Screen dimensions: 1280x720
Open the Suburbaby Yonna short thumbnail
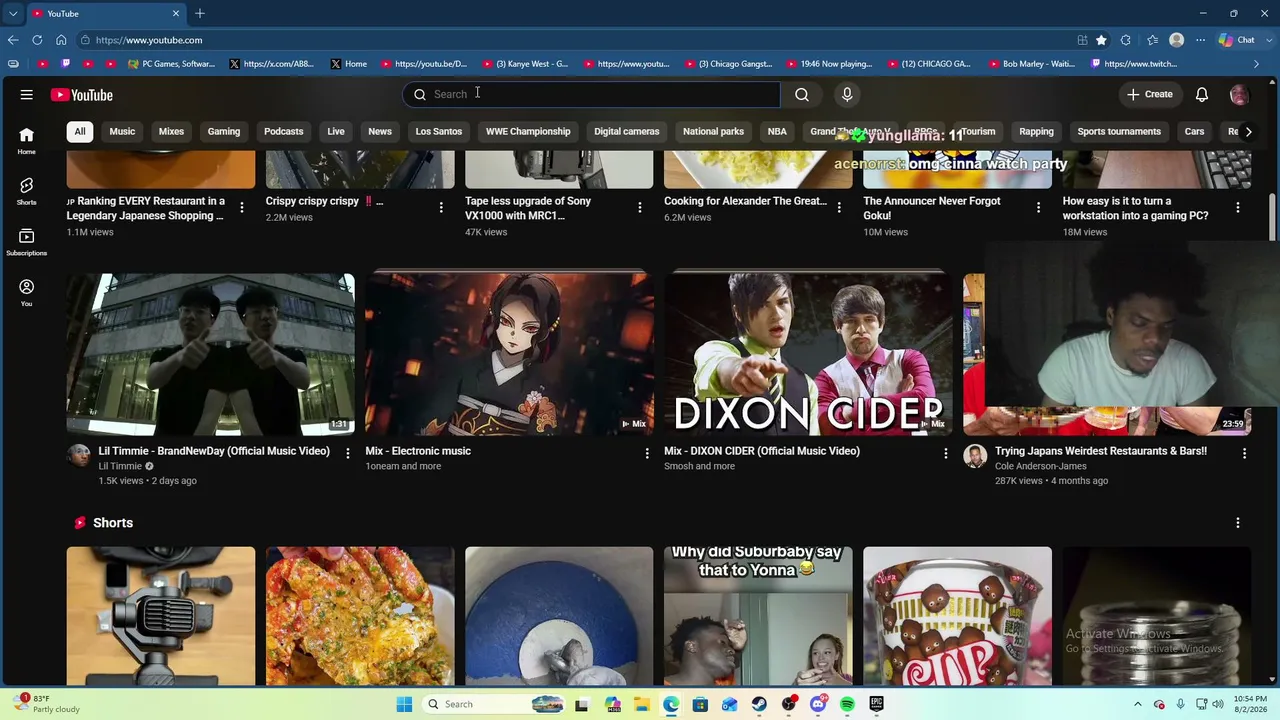pyautogui.click(x=758, y=616)
